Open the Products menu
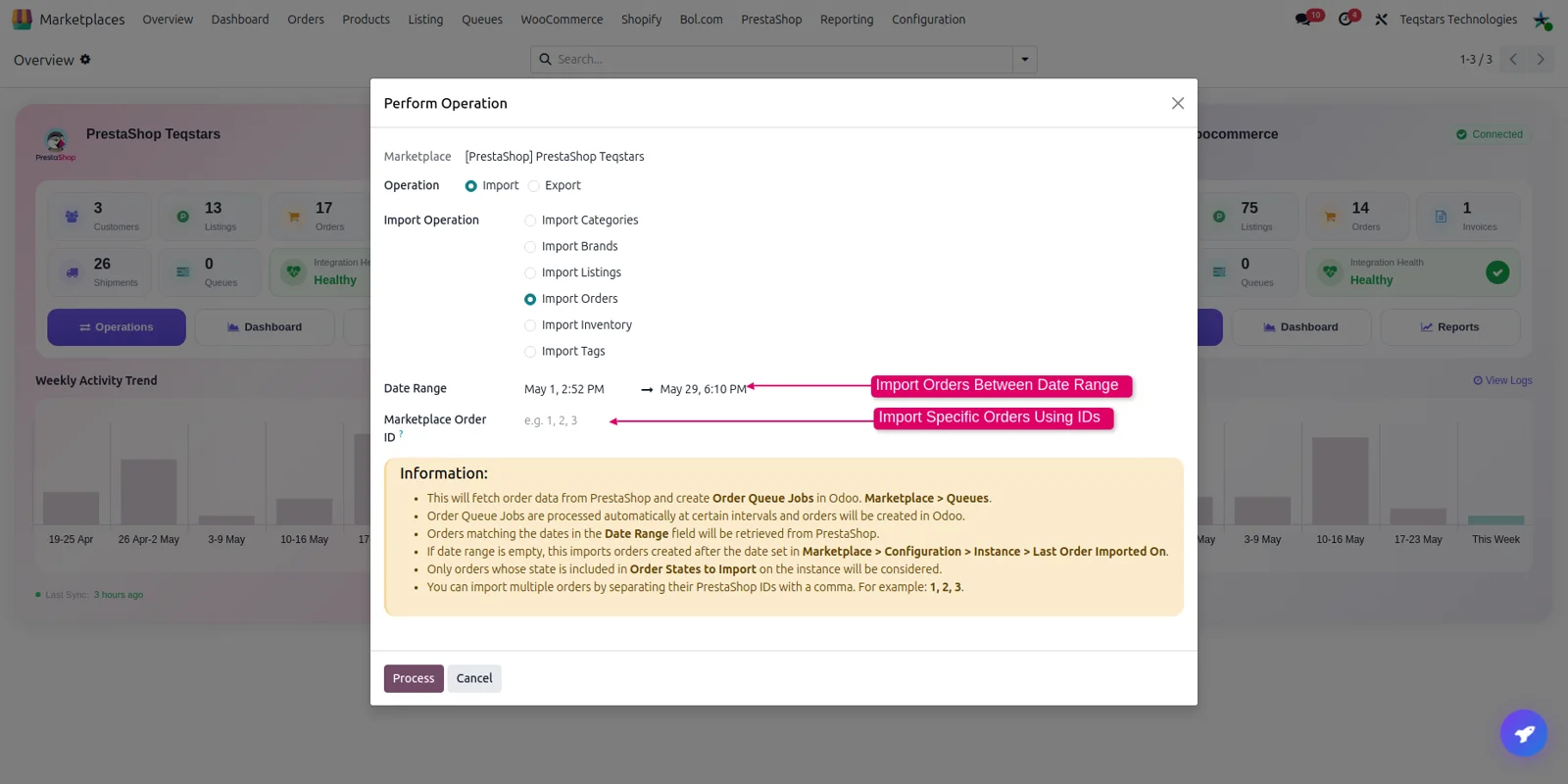 point(366,20)
